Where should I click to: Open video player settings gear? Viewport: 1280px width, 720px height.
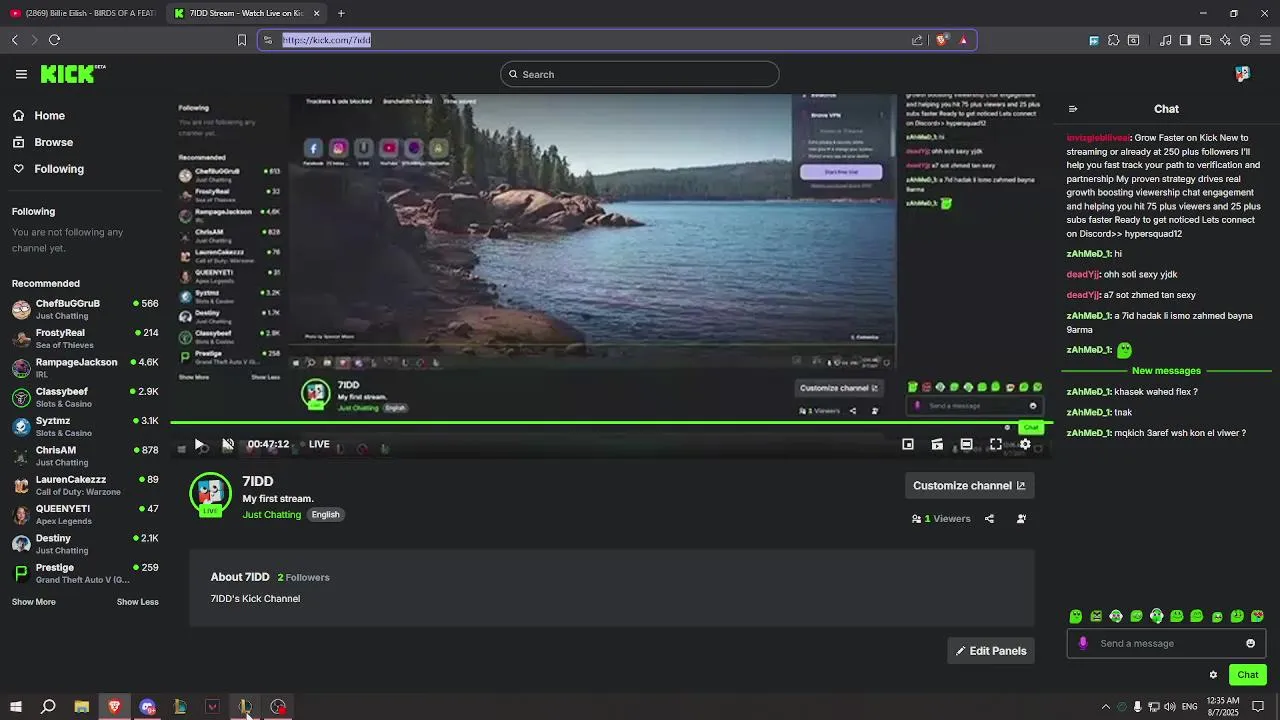click(1025, 444)
